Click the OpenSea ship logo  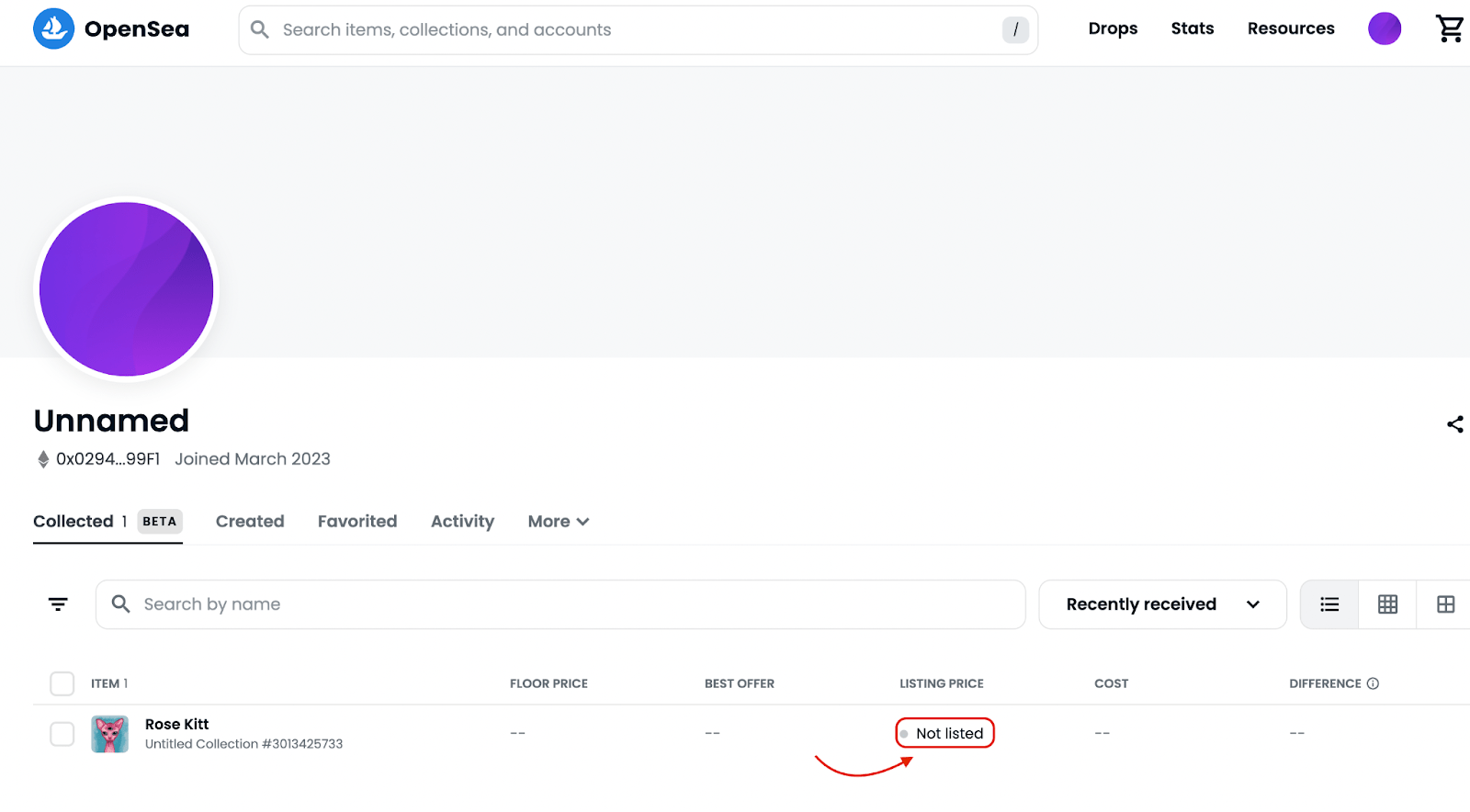pos(53,28)
